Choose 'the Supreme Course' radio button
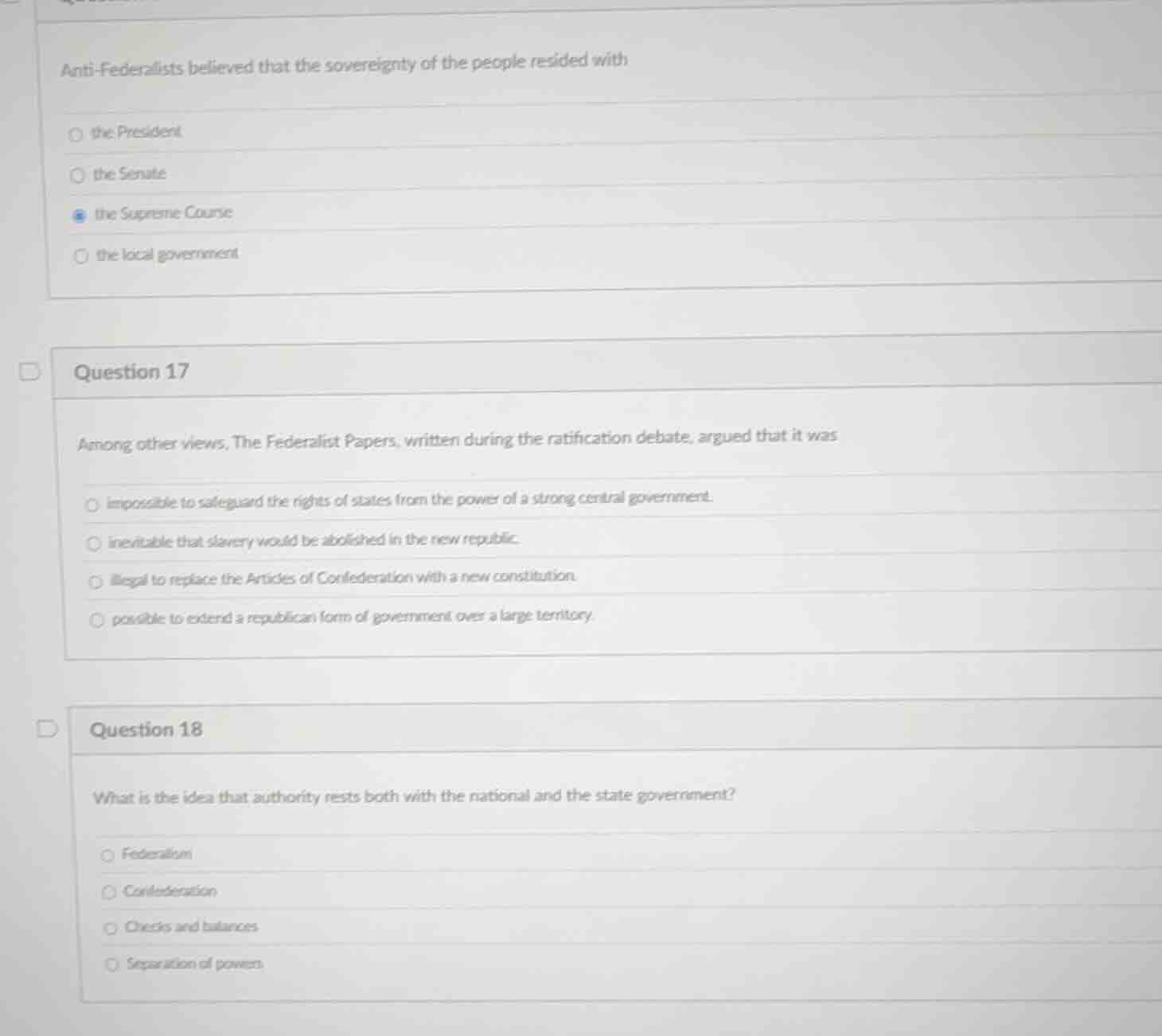Viewport: 1162px width, 1036px height. (x=79, y=216)
